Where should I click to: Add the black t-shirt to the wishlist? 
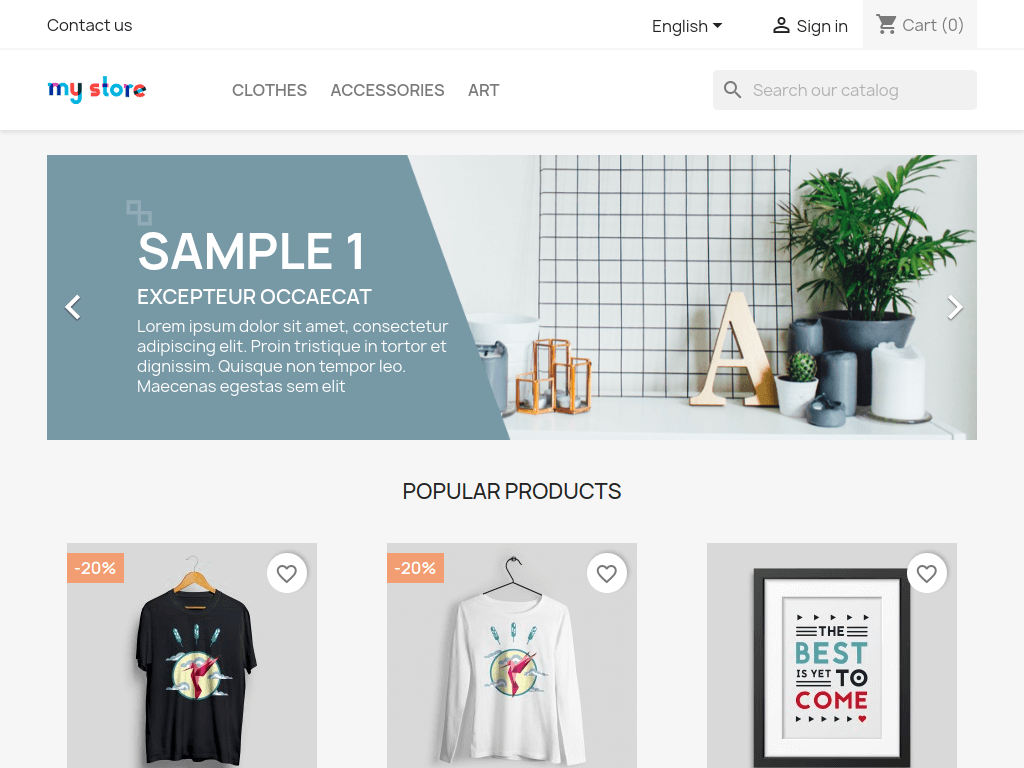[x=287, y=573]
